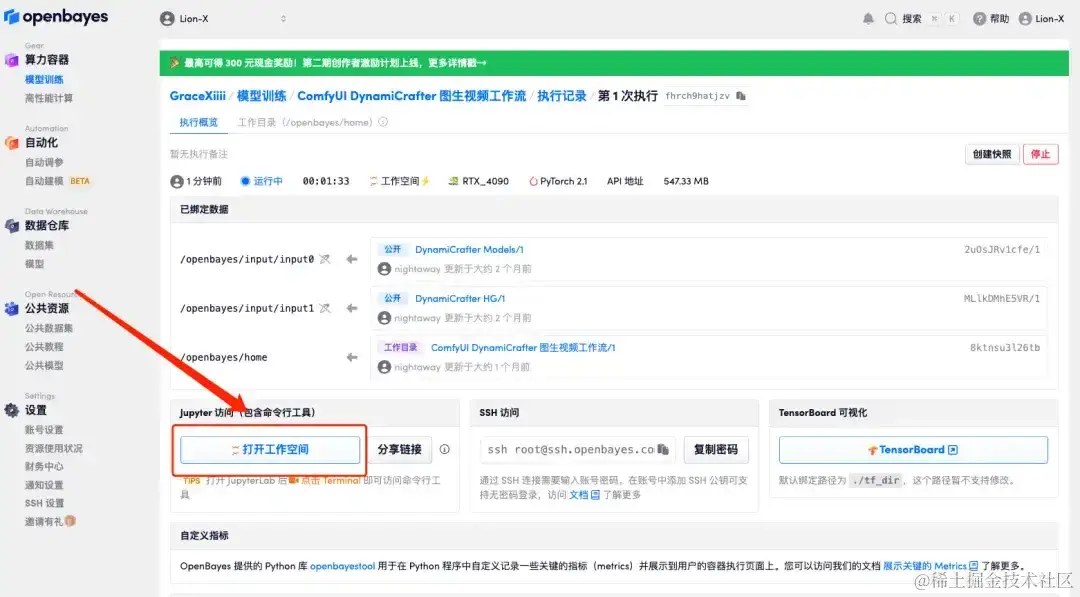
Task: Open 财务中心 in the sidebar
Action: [x=44, y=466]
